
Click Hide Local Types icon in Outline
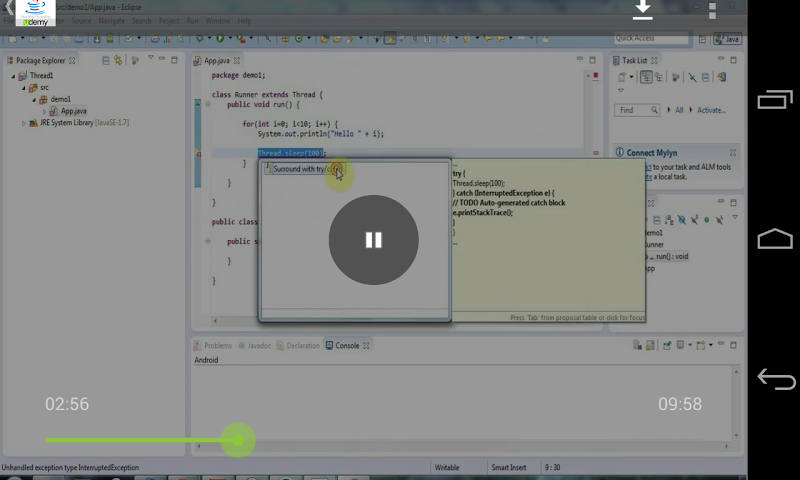[719, 220]
